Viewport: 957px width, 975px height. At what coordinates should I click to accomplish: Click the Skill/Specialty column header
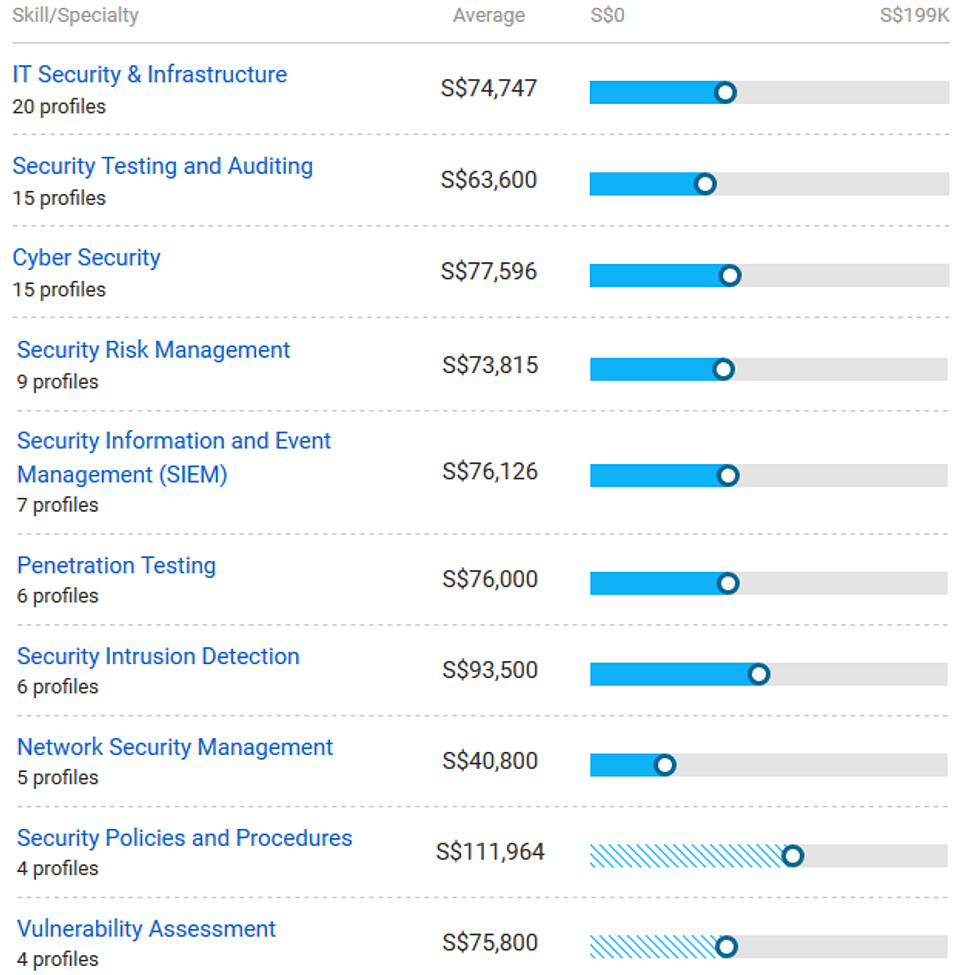[x=76, y=16]
